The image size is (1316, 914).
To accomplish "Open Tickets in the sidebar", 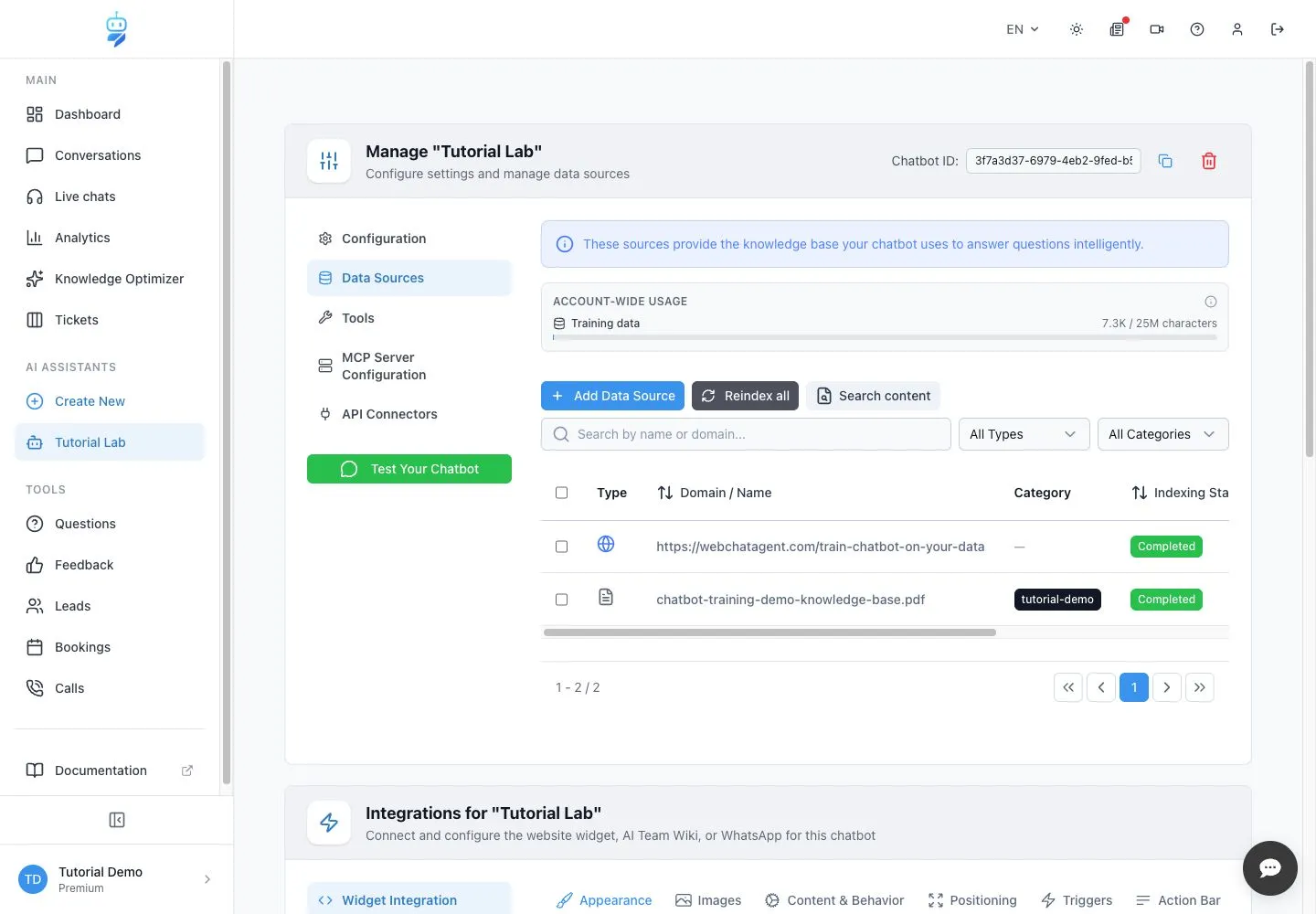I will 110,320.
